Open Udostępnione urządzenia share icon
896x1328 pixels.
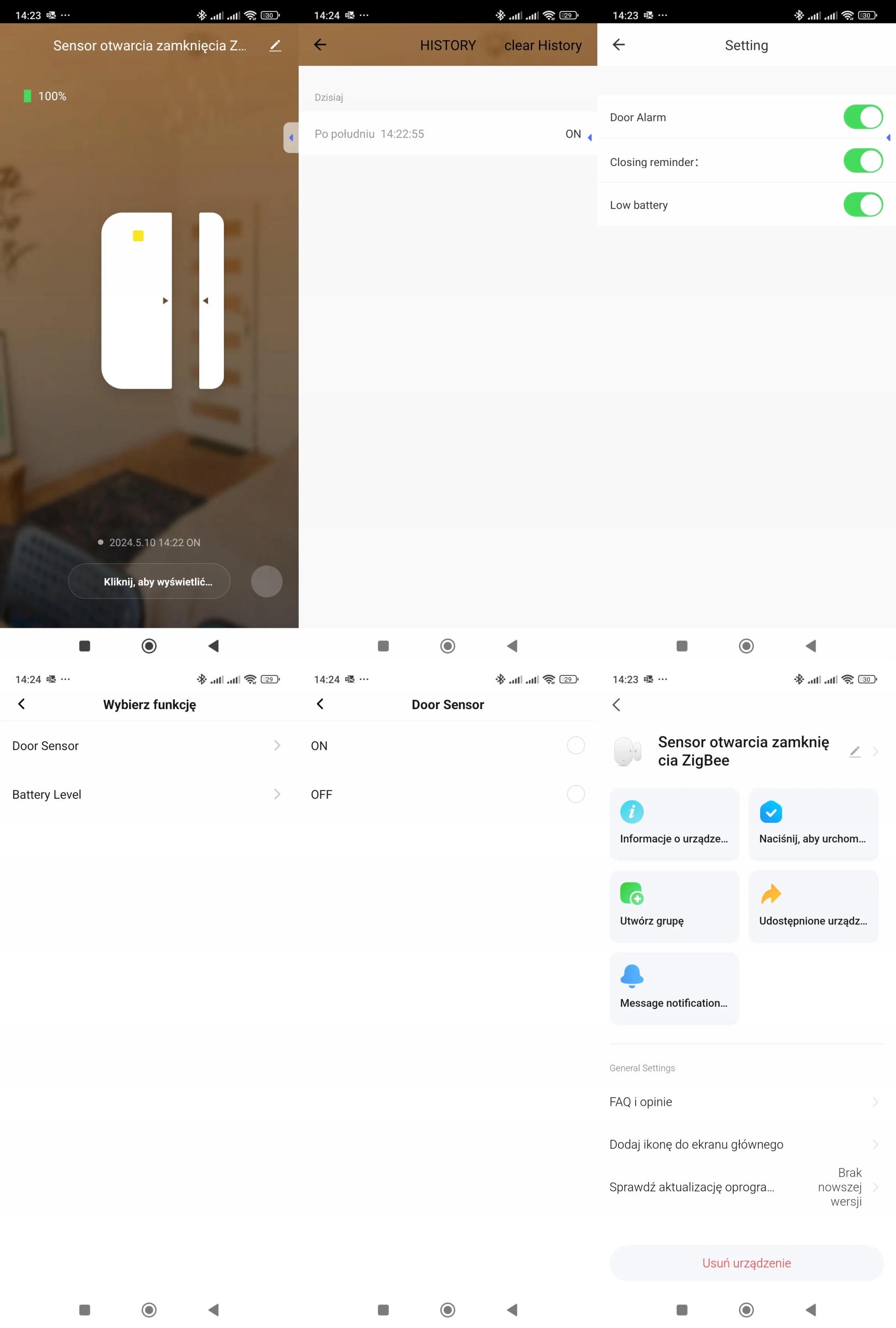click(x=771, y=894)
